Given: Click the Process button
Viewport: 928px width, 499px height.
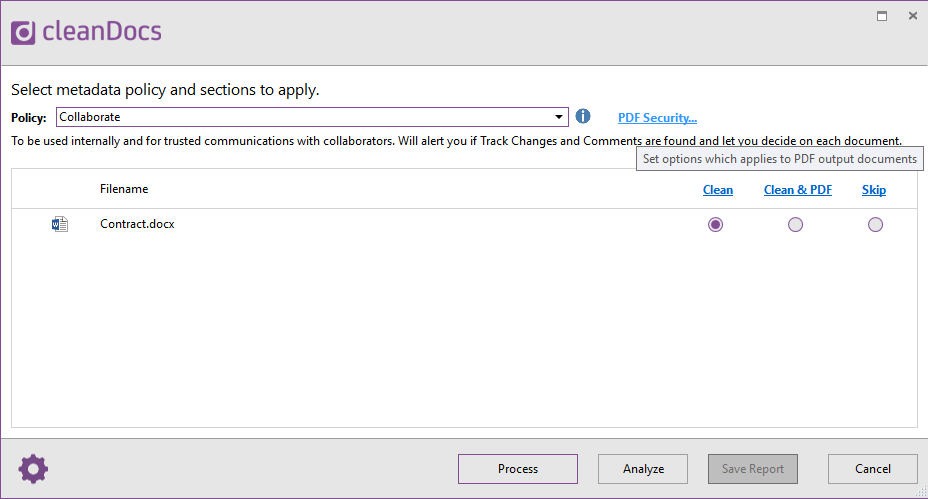Looking at the screenshot, I should tap(518, 469).
